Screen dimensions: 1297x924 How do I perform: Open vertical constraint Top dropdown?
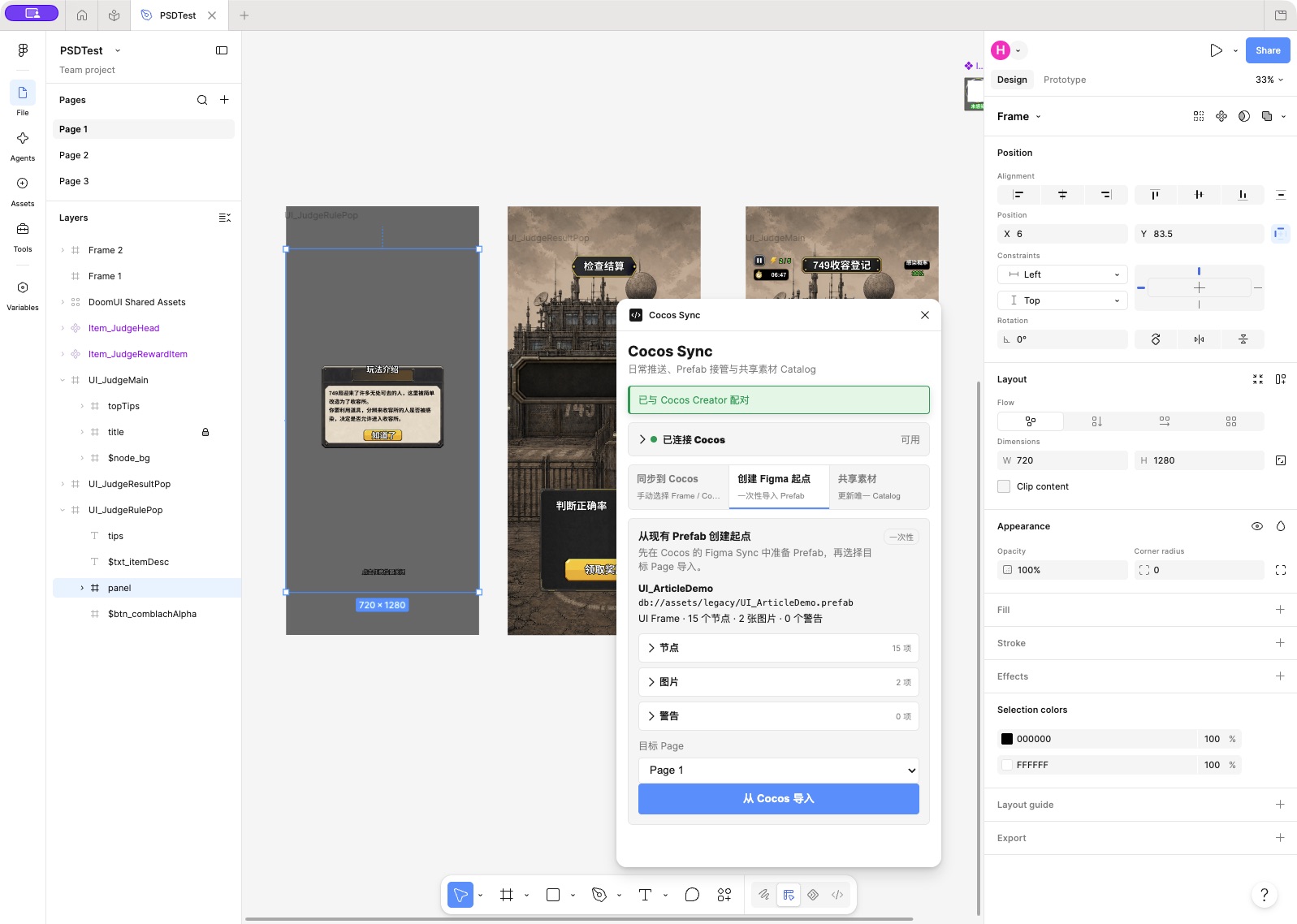(x=1062, y=300)
